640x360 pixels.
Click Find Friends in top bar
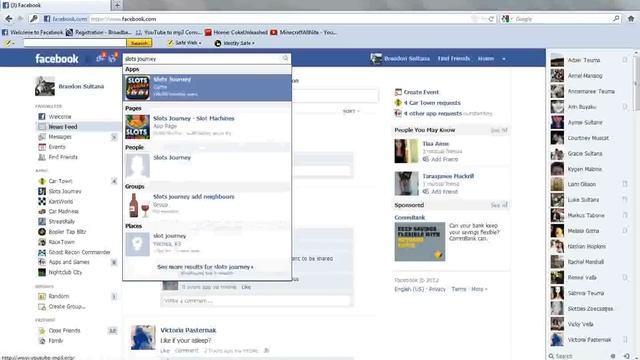tap(453, 59)
